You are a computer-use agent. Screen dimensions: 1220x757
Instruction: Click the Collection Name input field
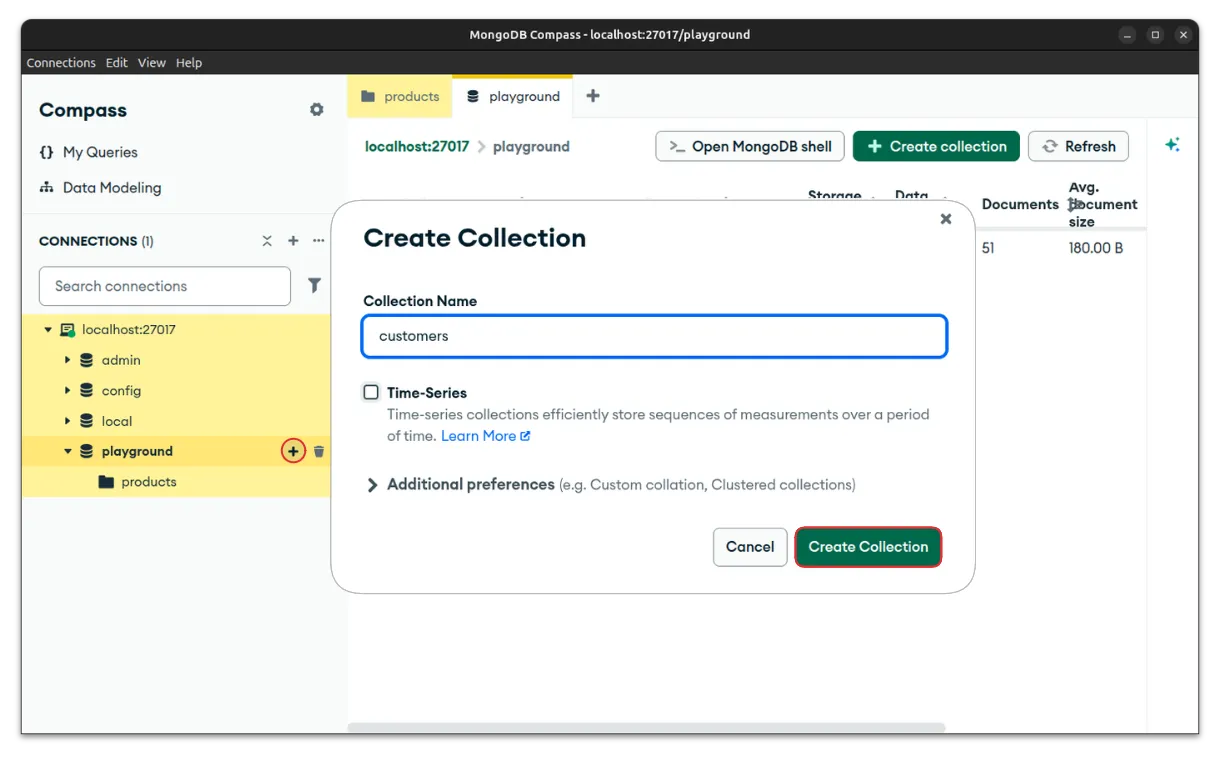[654, 336]
